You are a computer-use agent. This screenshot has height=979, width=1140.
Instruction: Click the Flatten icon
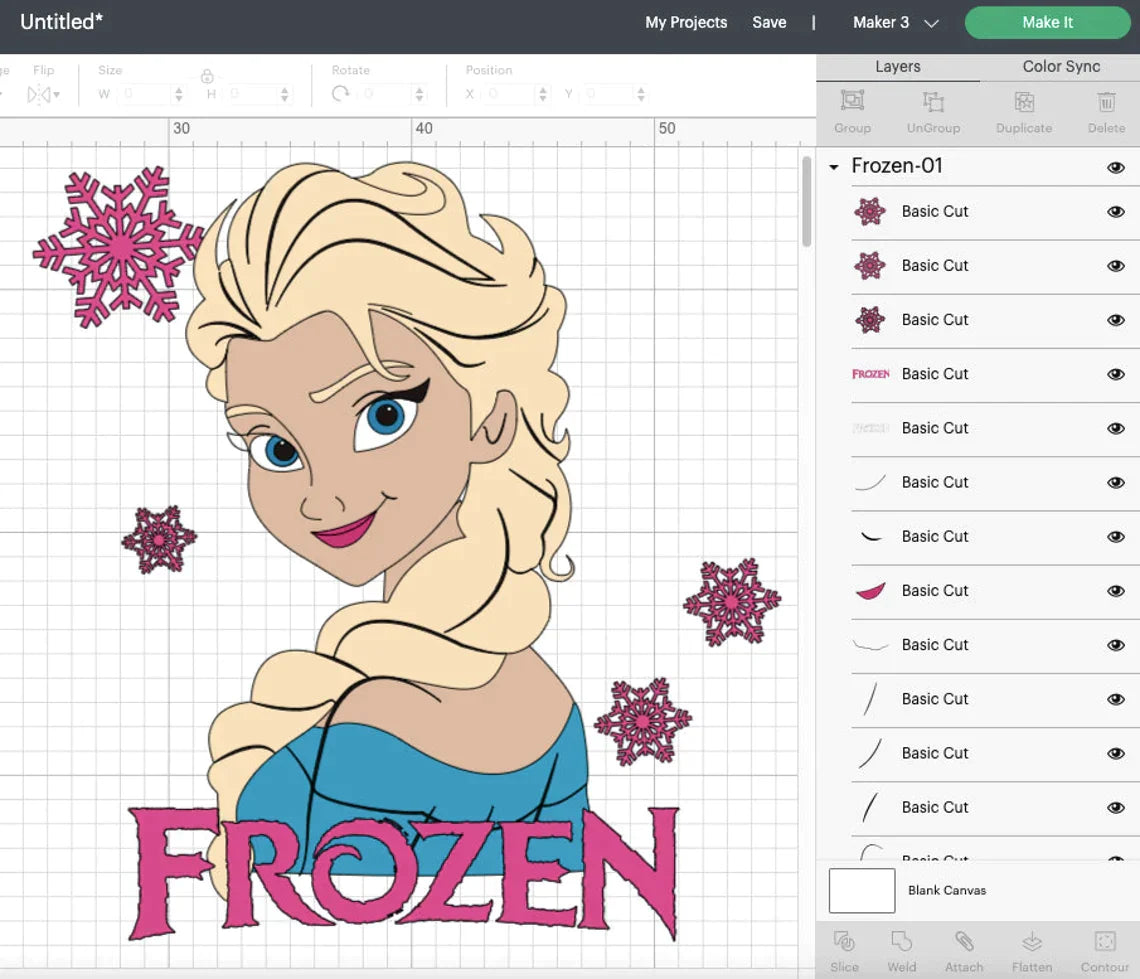pyautogui.click(x=1031, y=943)
